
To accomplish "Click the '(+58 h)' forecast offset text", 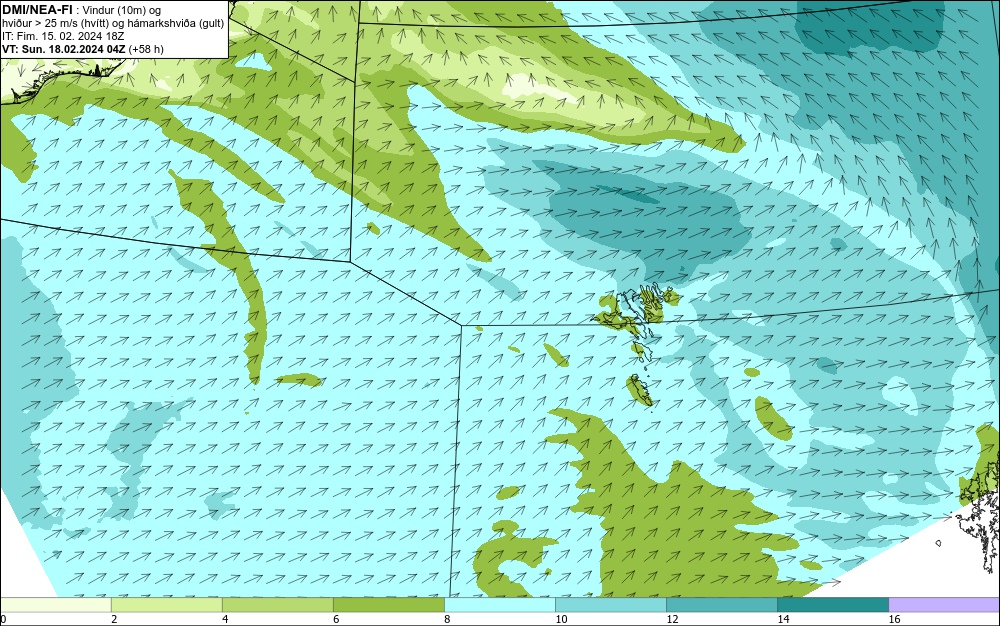I will (x=146, y=49).
